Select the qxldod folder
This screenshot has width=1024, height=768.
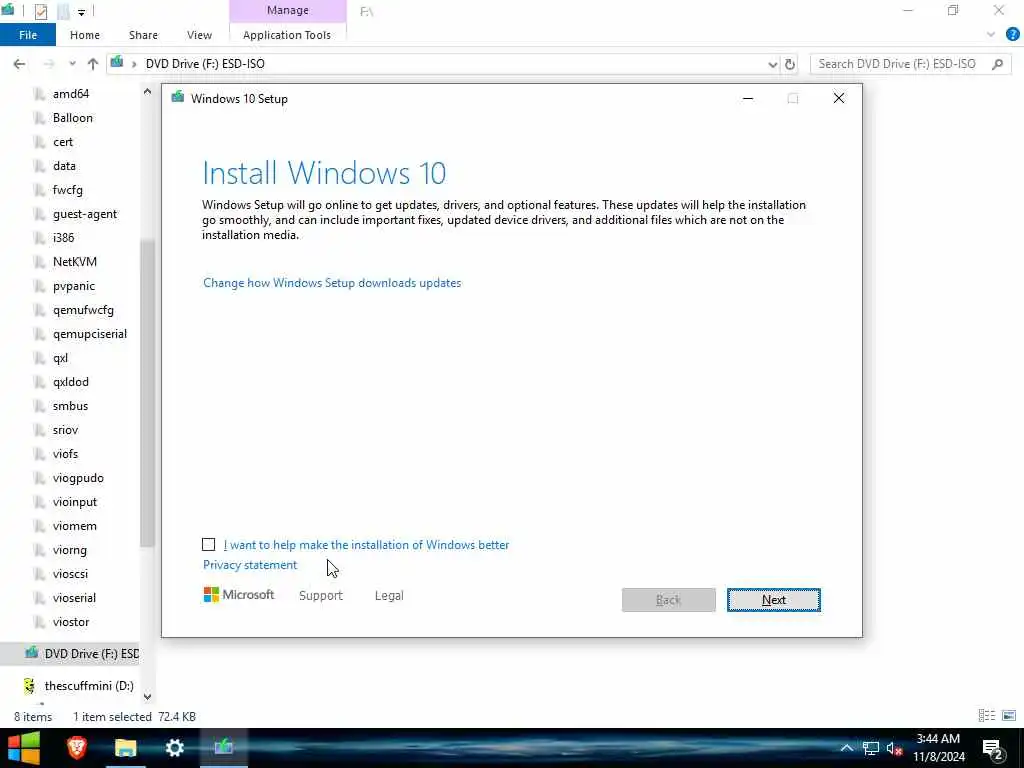[71, 382]
